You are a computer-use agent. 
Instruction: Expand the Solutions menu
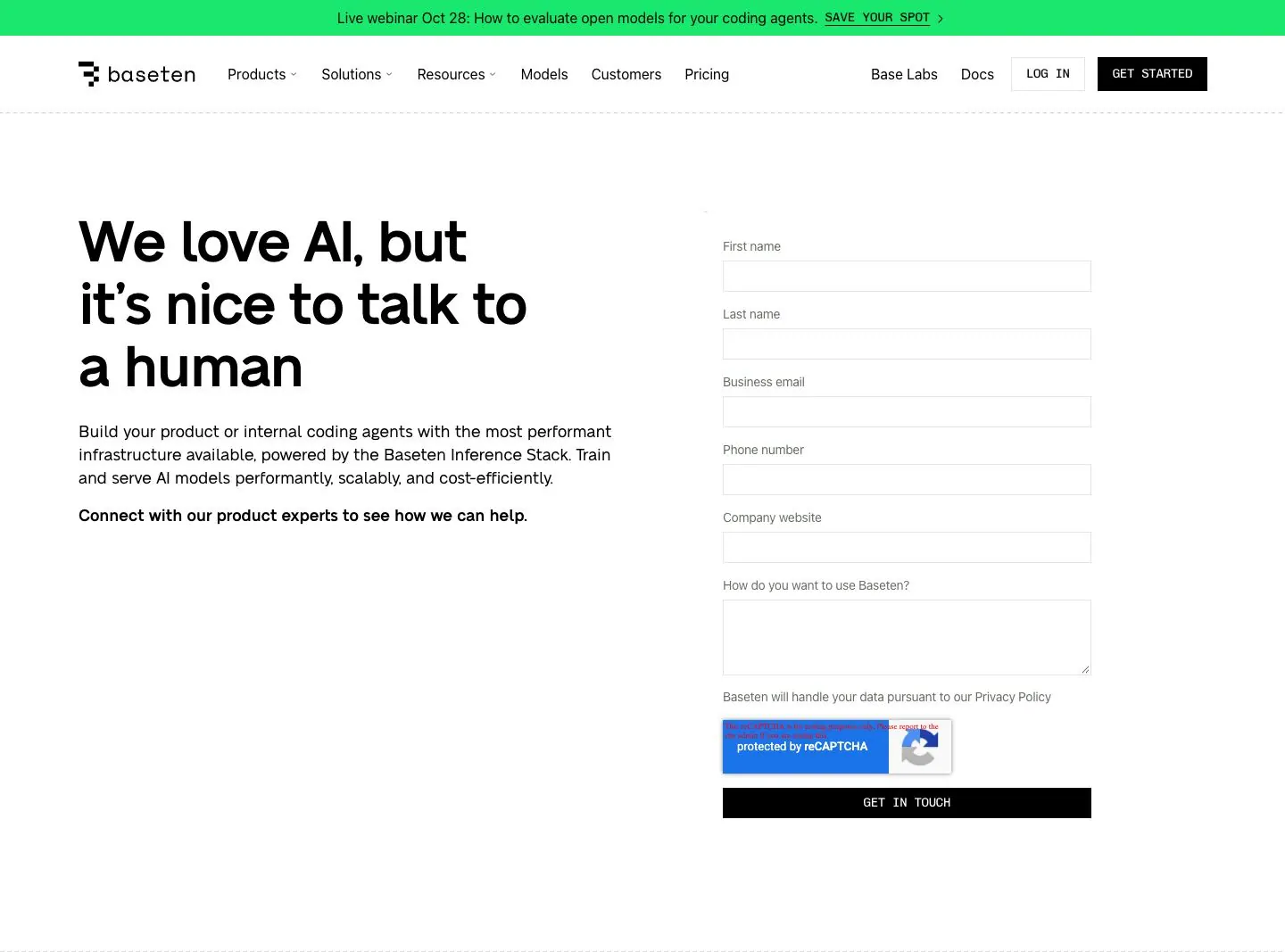357,74
